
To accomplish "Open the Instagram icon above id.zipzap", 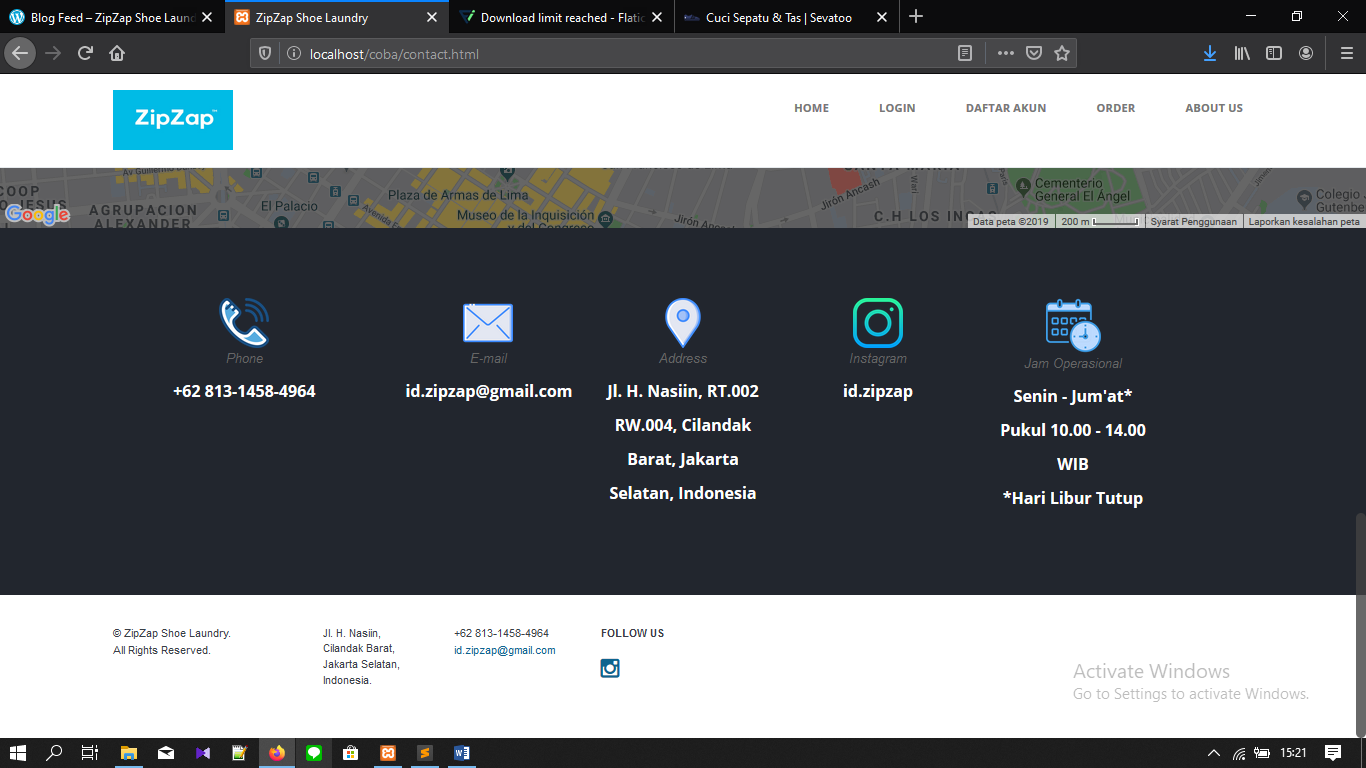I will (877, 320).
